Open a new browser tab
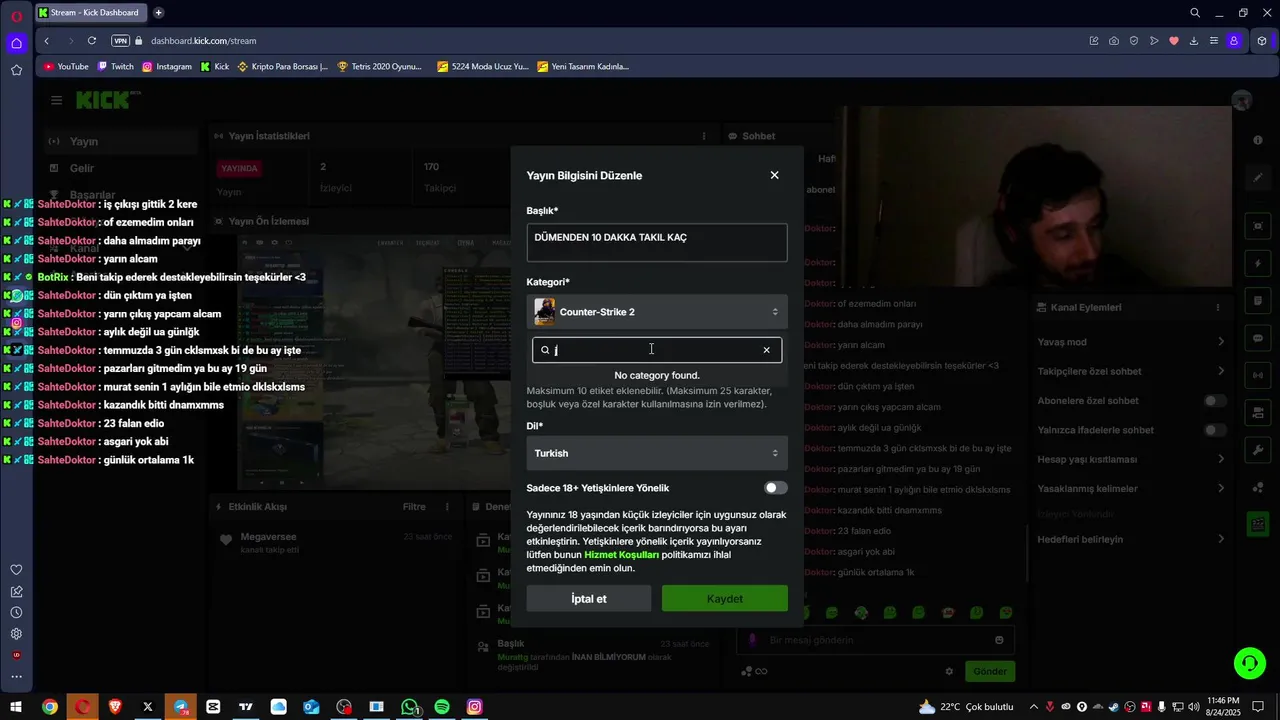 click(158, 13)
